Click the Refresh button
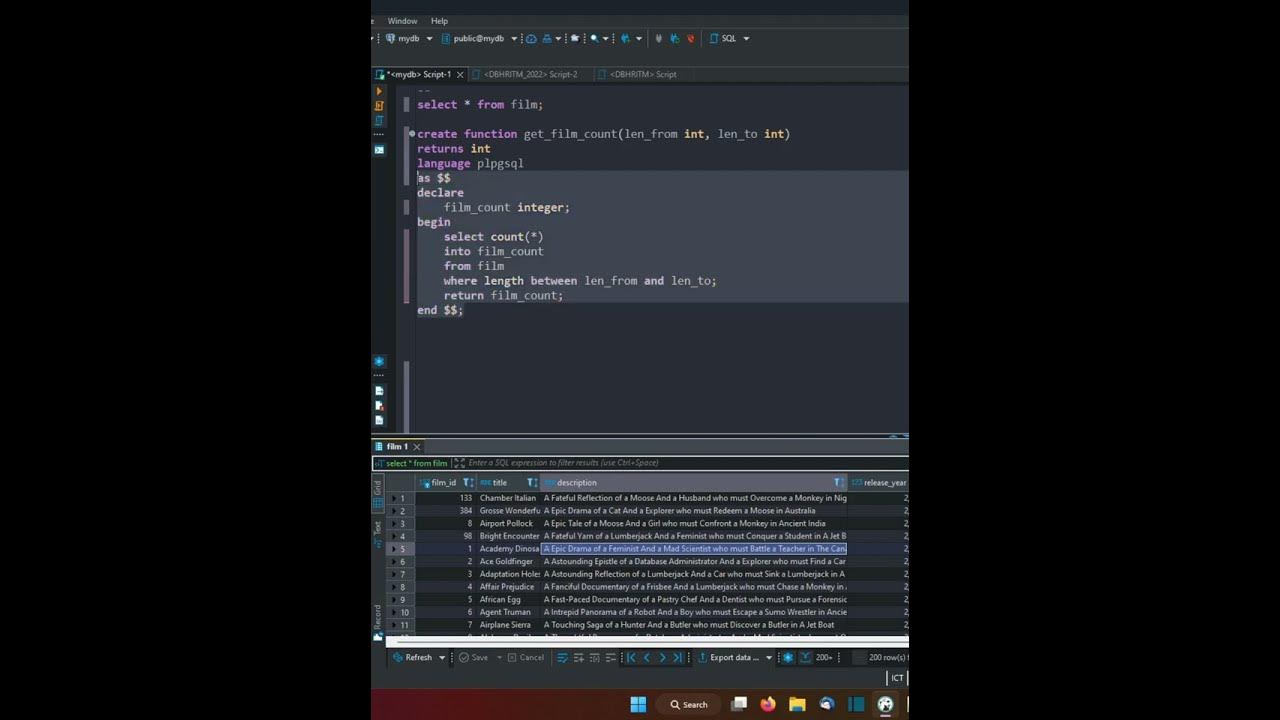 click(413, 657)
